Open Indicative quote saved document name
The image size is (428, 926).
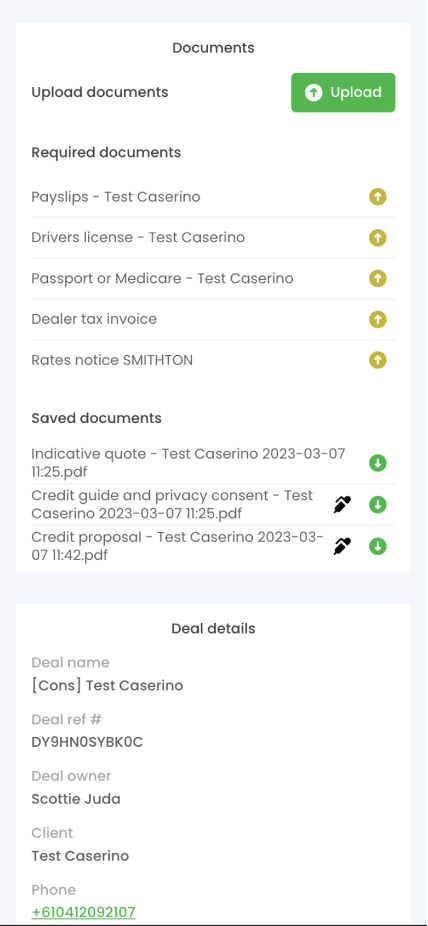(188, 463)
